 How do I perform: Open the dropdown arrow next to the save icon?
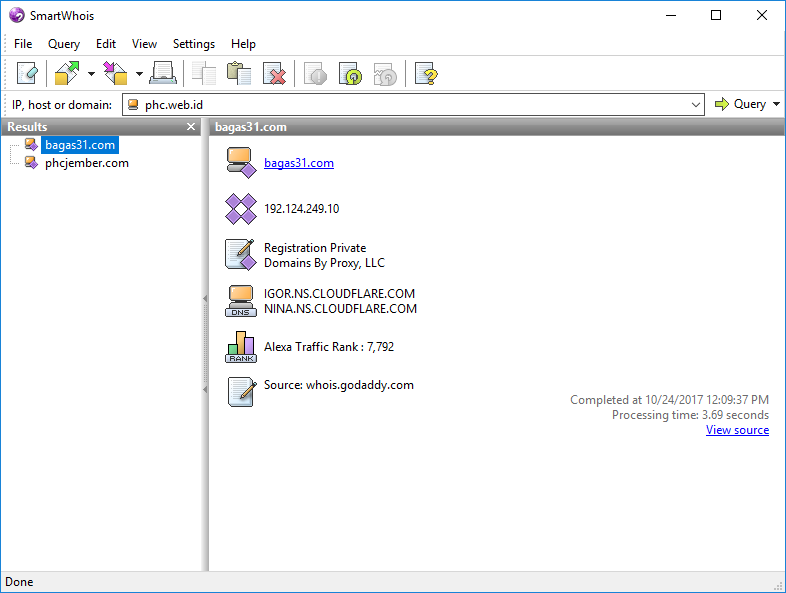click(139, 74)
